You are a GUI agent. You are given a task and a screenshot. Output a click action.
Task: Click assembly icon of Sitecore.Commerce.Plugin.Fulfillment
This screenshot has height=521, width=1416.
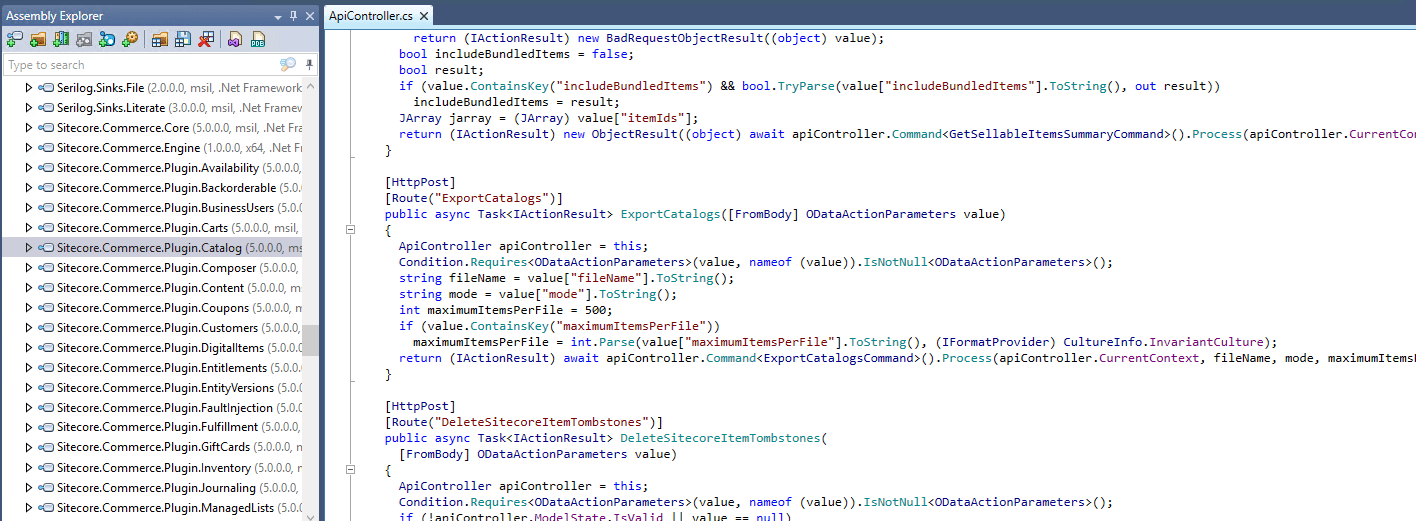(x=46, y=428)
